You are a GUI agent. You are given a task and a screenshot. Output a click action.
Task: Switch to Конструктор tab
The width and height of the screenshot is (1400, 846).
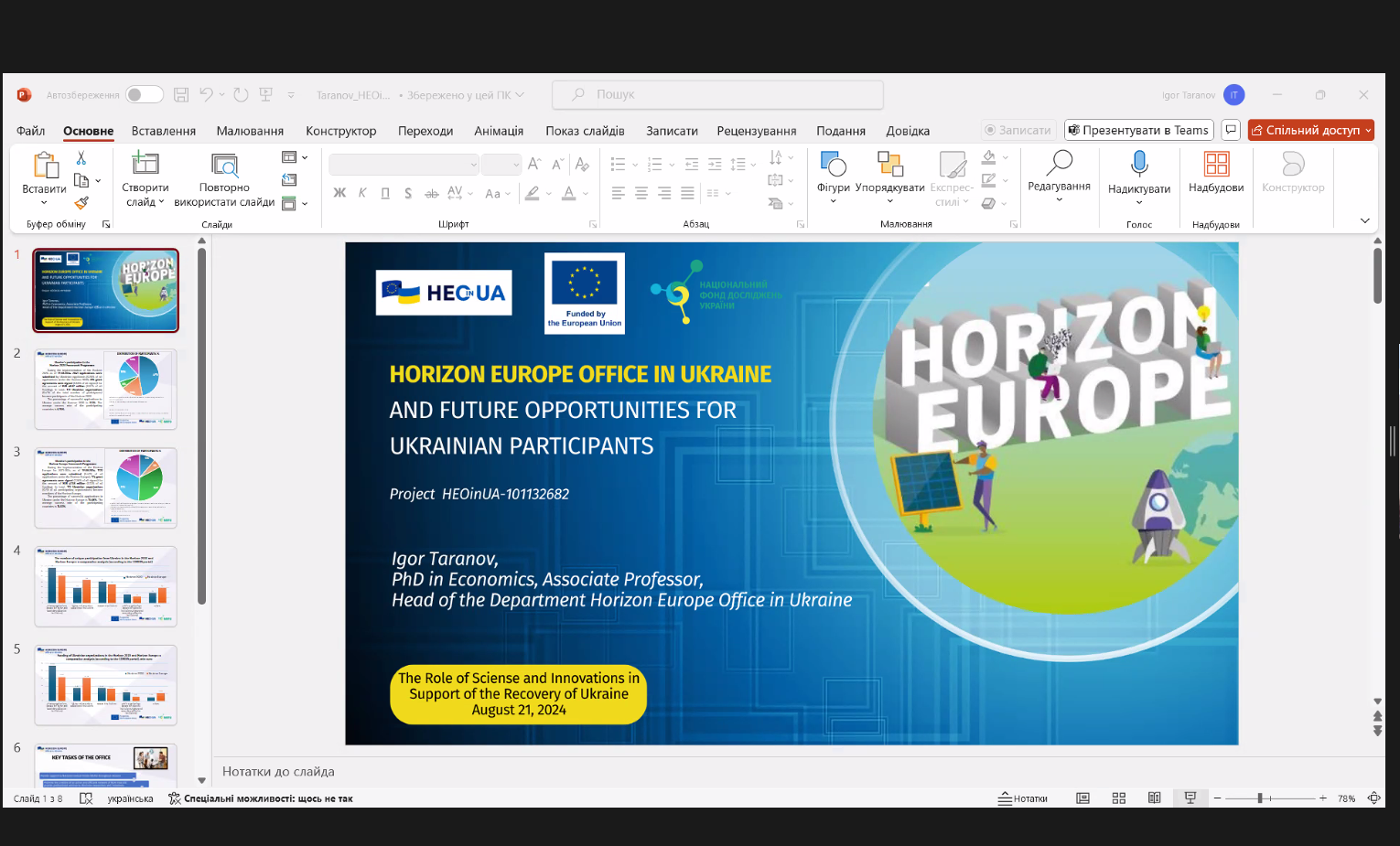coord(341,131)
